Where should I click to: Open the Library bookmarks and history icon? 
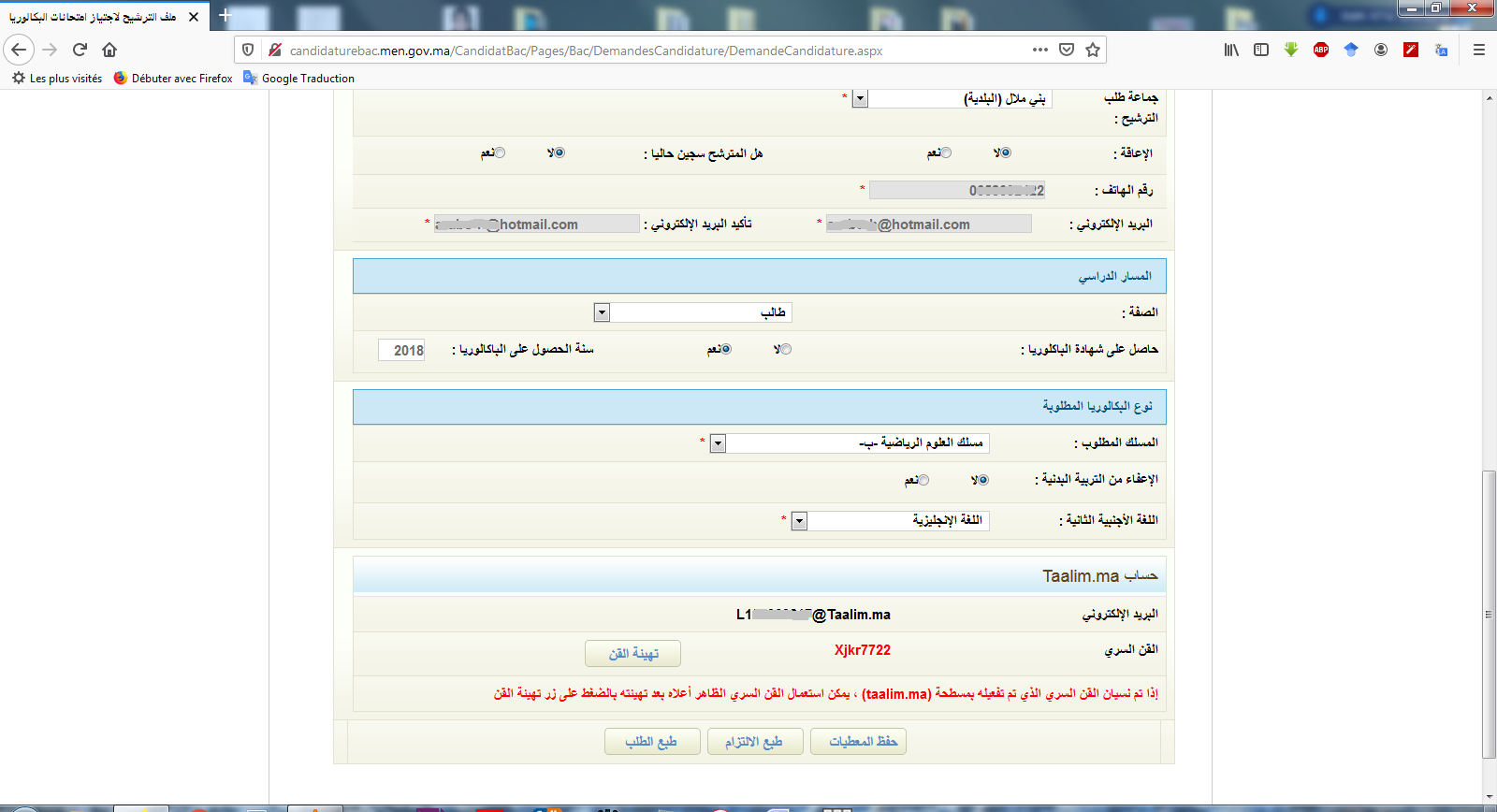click(1231, 50)
